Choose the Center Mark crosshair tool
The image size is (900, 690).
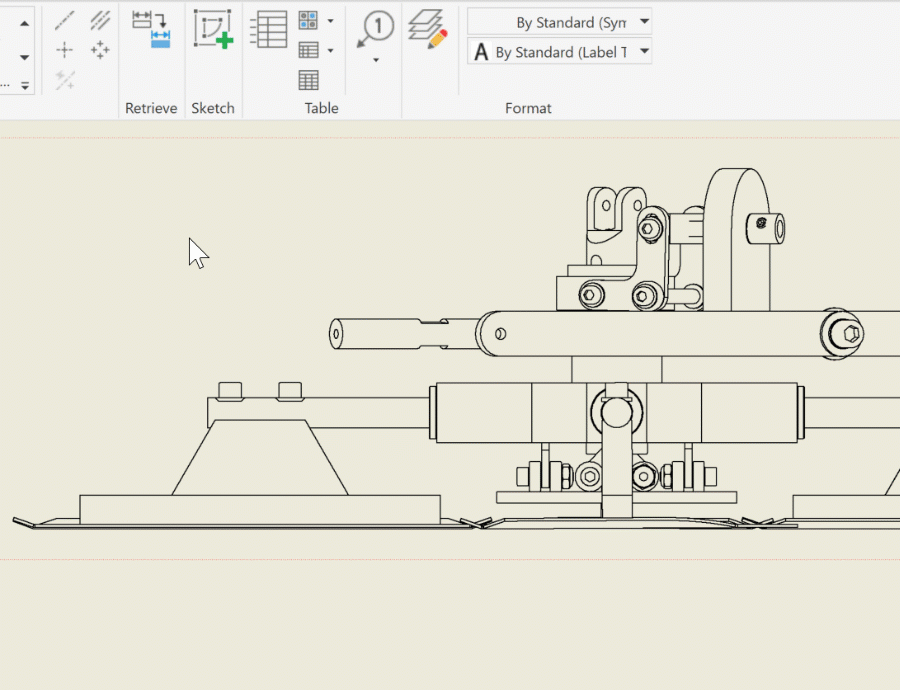tap(65, 50)
